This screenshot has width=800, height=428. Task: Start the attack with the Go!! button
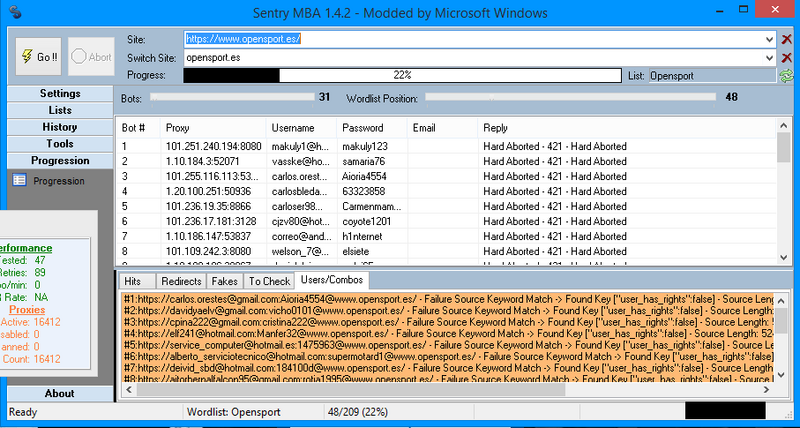coord(38,57)
